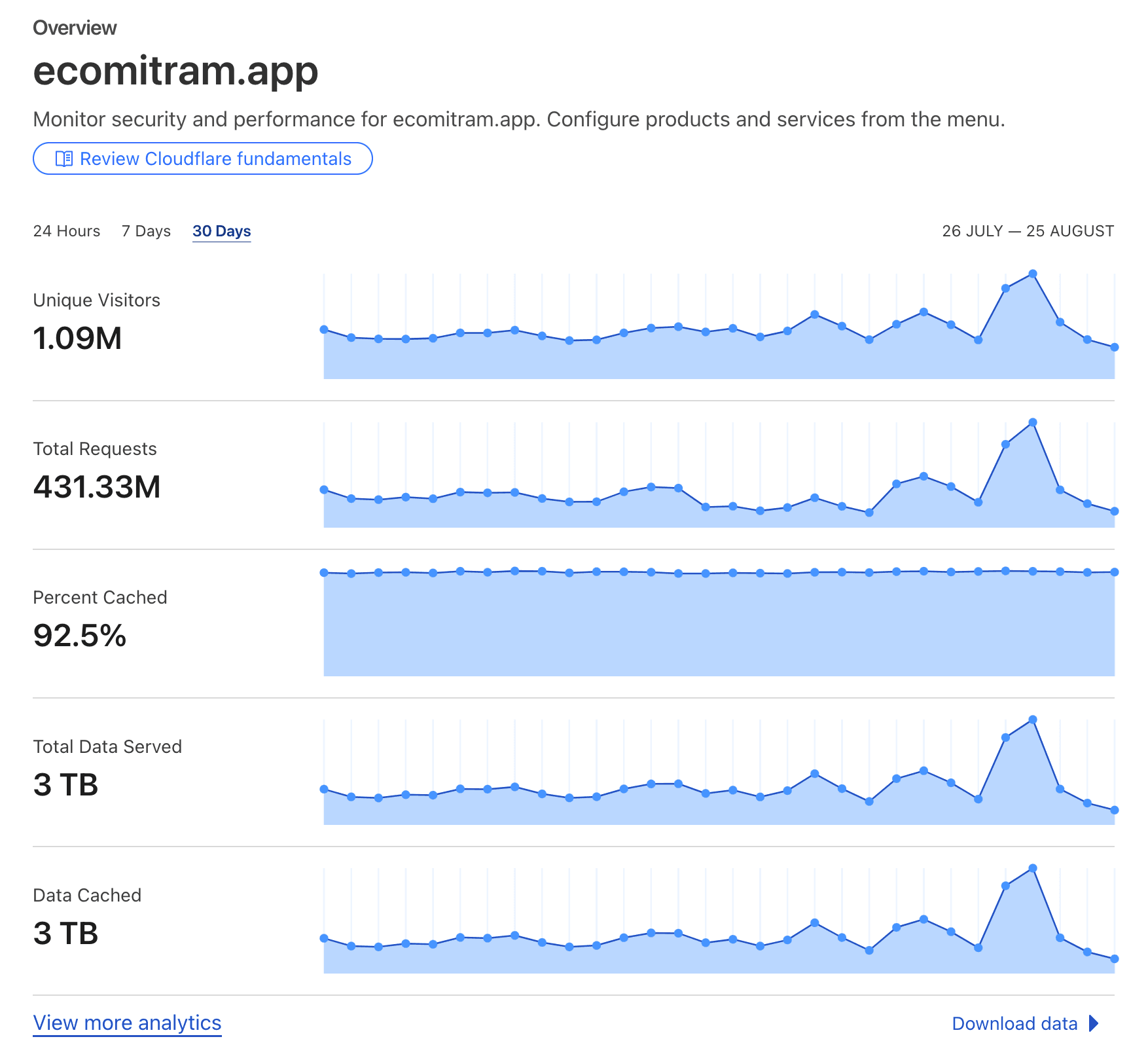
Task: Click the Download data link
Action: coord(1014,1023)
